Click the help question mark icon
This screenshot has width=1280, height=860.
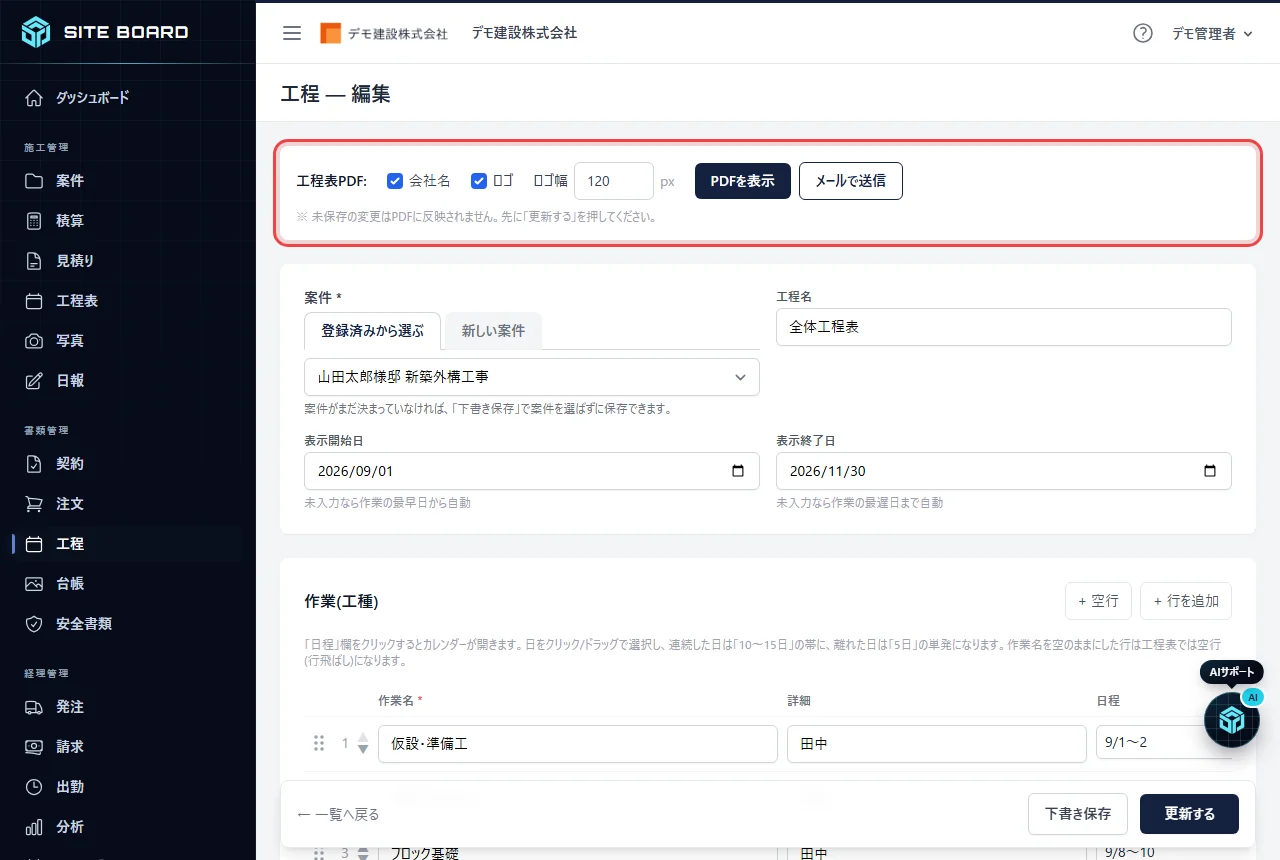click(x=1143, y=33)
